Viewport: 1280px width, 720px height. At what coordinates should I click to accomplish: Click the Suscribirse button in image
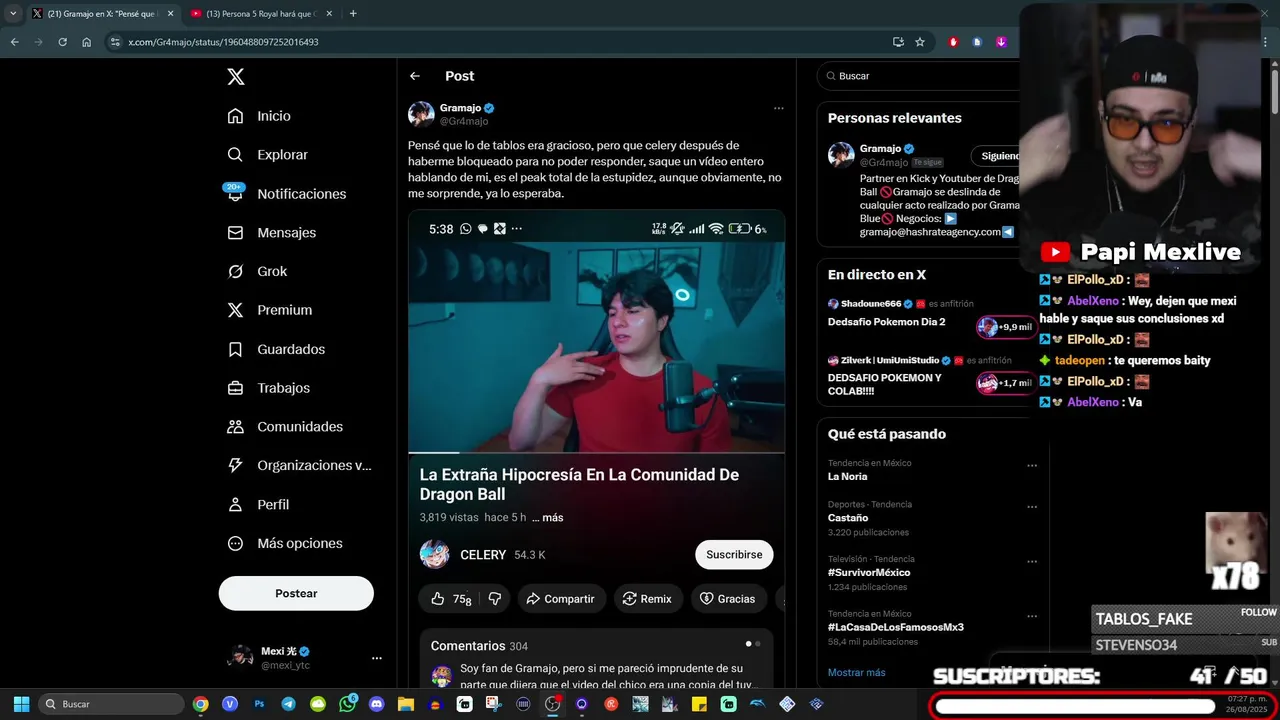coord(734,554)
